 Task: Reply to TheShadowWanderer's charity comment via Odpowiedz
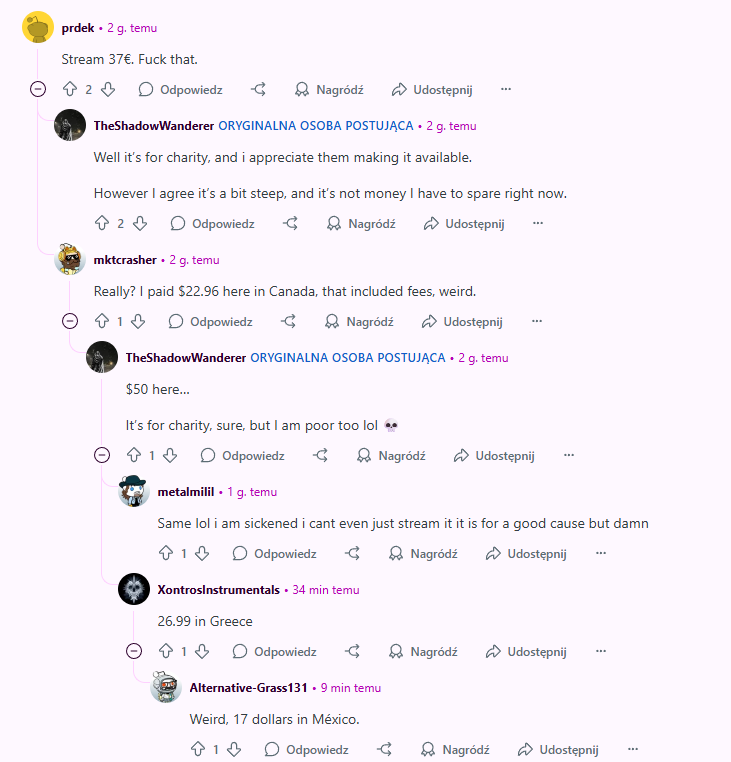coord(212,224)
